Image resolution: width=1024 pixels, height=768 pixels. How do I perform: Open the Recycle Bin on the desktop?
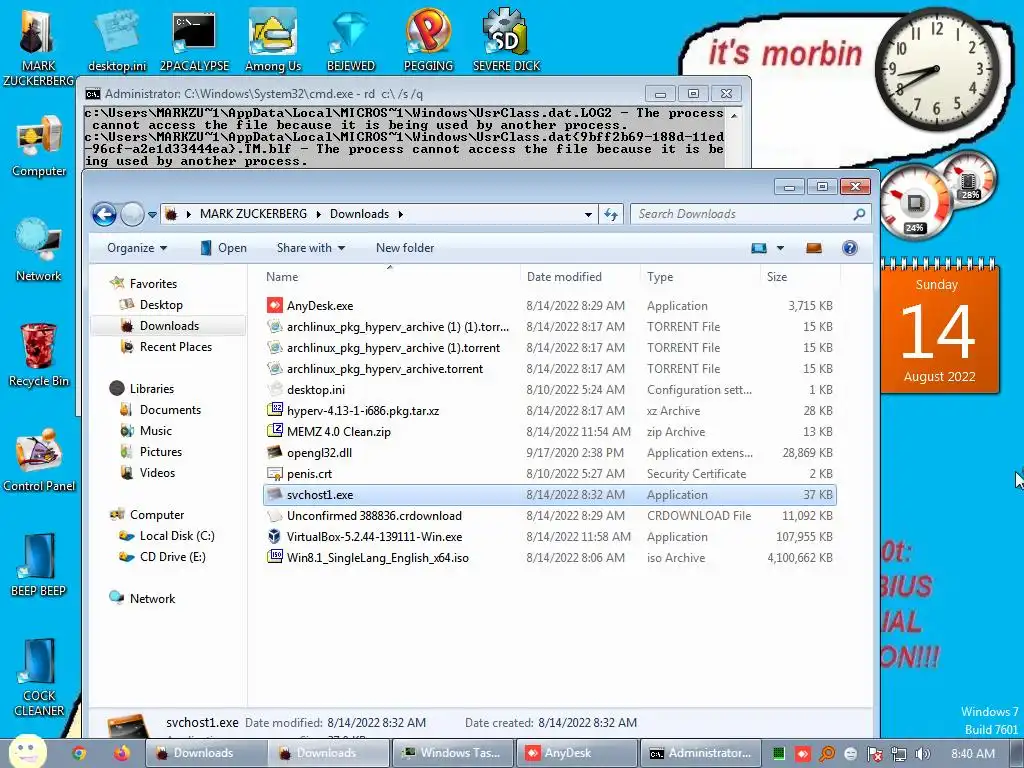39,356
